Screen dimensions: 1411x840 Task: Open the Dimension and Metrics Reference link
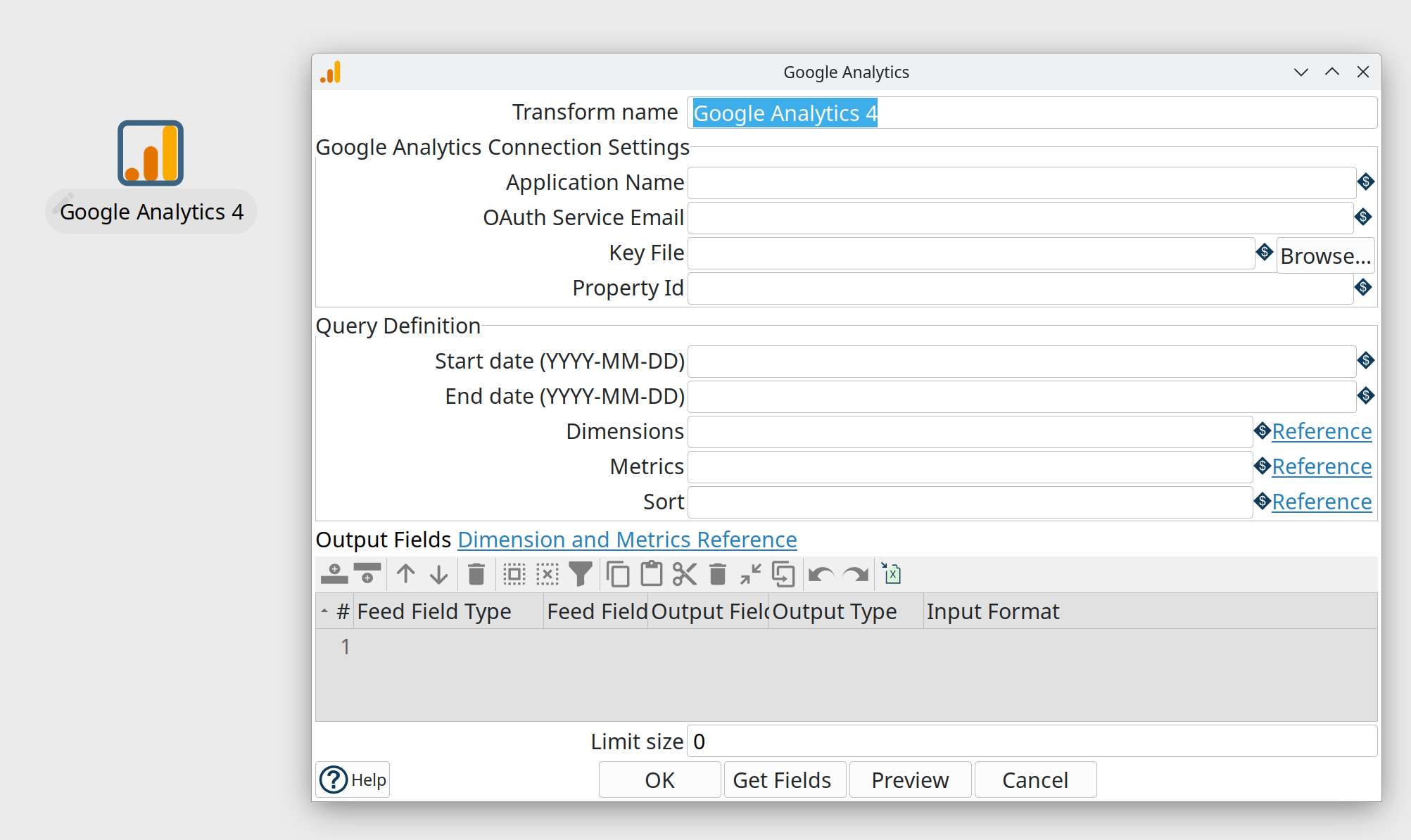point(627,540)
